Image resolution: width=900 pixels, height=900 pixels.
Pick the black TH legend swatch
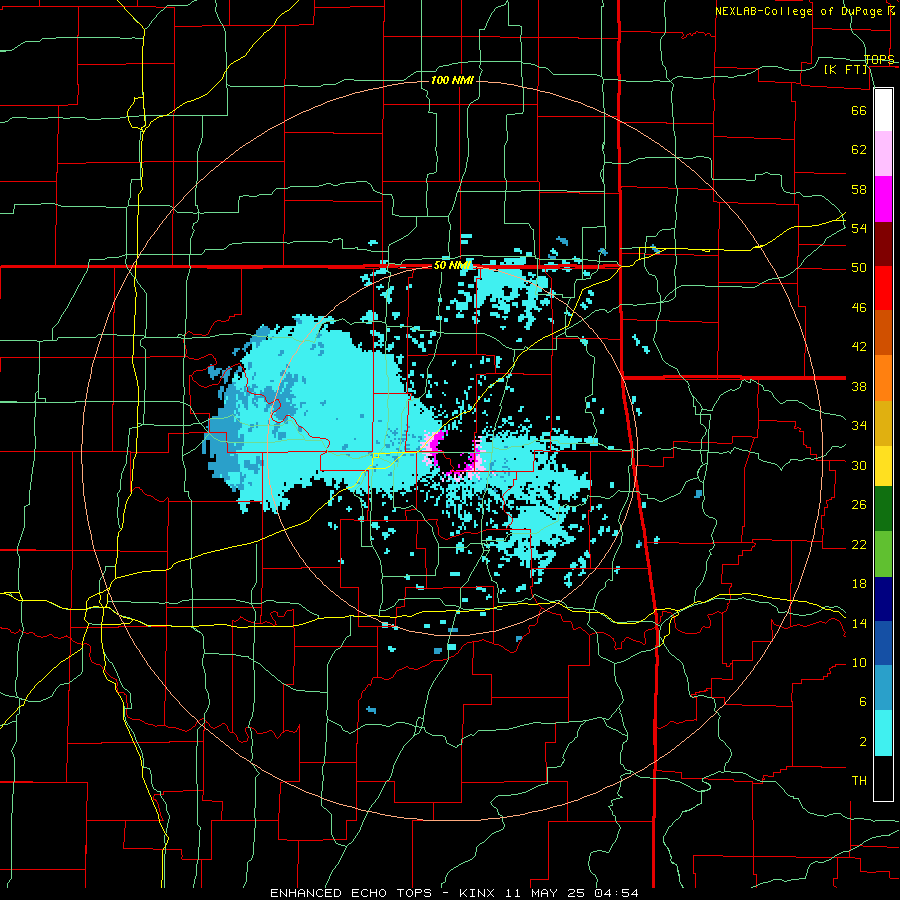883,778
